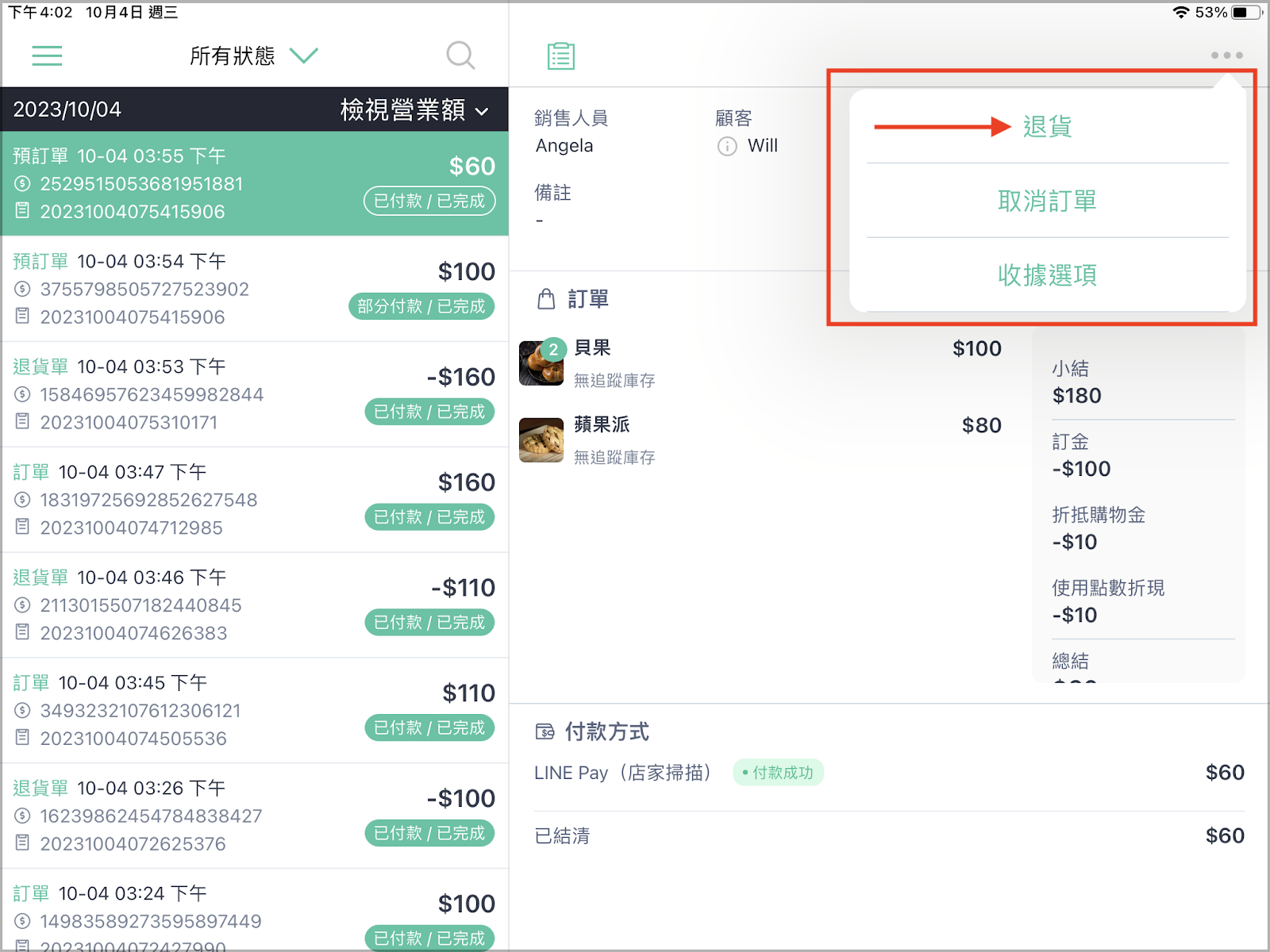Image resolution: width=1270 pixels, height=952 pixels.
Task: Tap the dollar icon beside 2529515053681951881
Action: point(22,184)
